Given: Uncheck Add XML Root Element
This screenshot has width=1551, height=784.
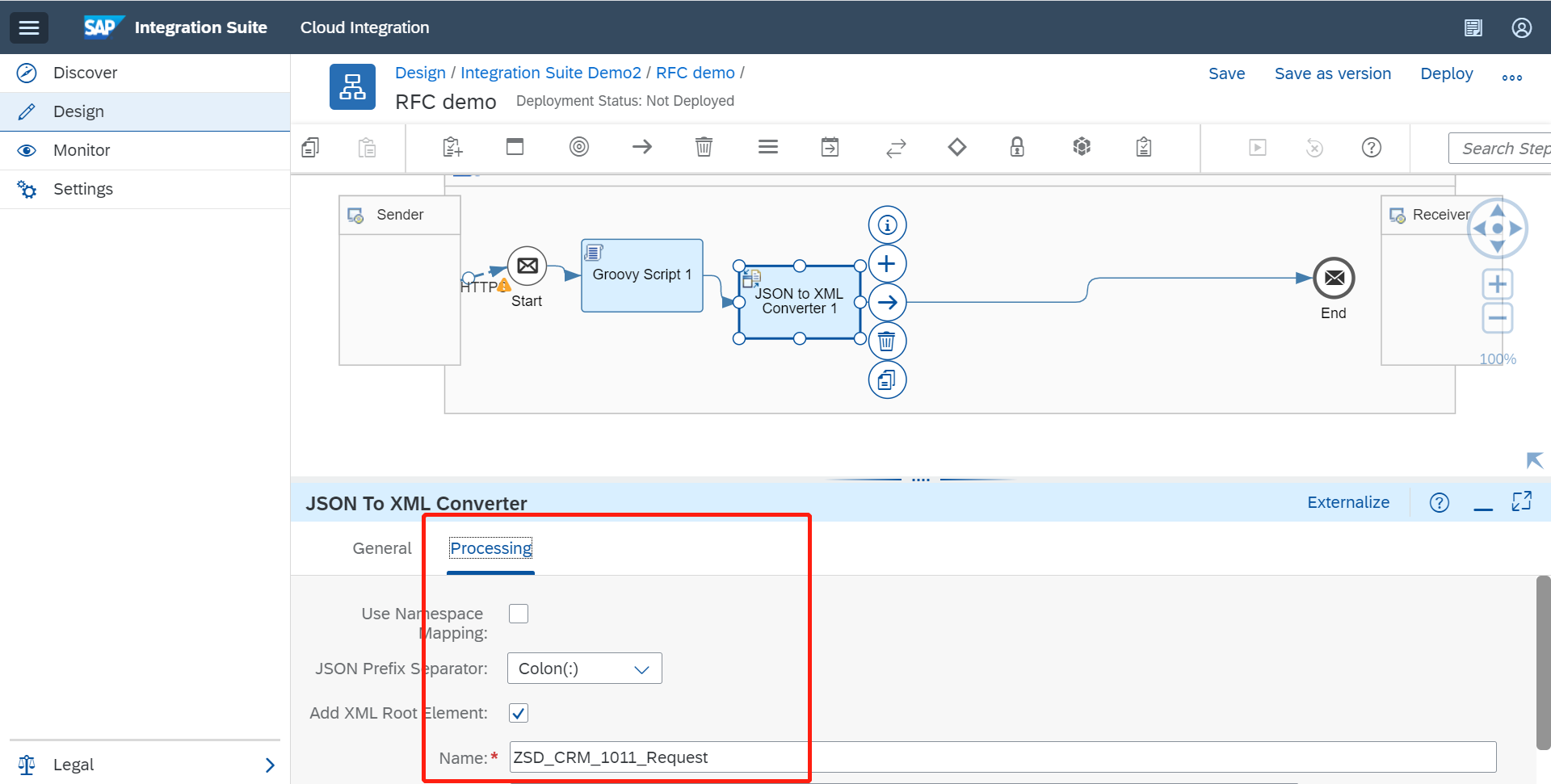Looking at the screenshot, I should coord(518,712).
